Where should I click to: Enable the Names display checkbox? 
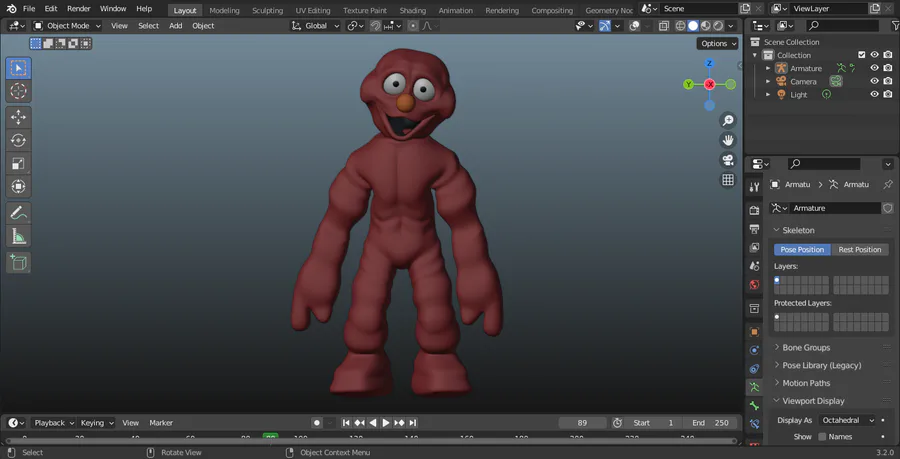(x=823, y=437)
